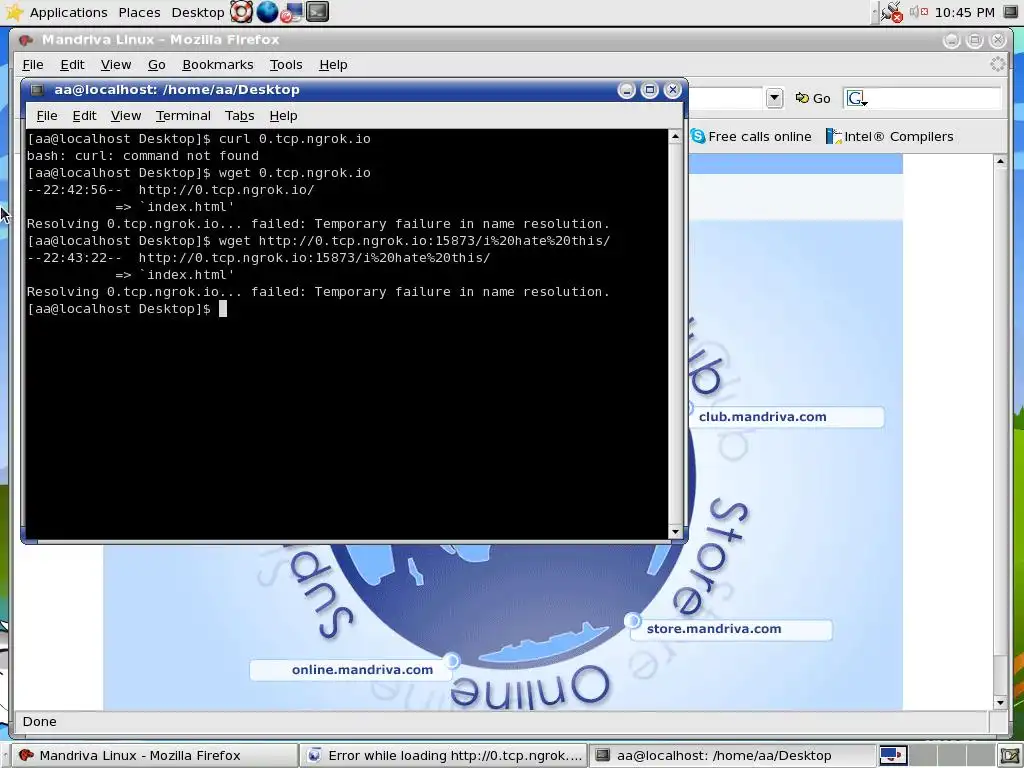Click the window selector icon beside the clock
This screenshot has height=768, width=1024.
[x=1011, y=12]
